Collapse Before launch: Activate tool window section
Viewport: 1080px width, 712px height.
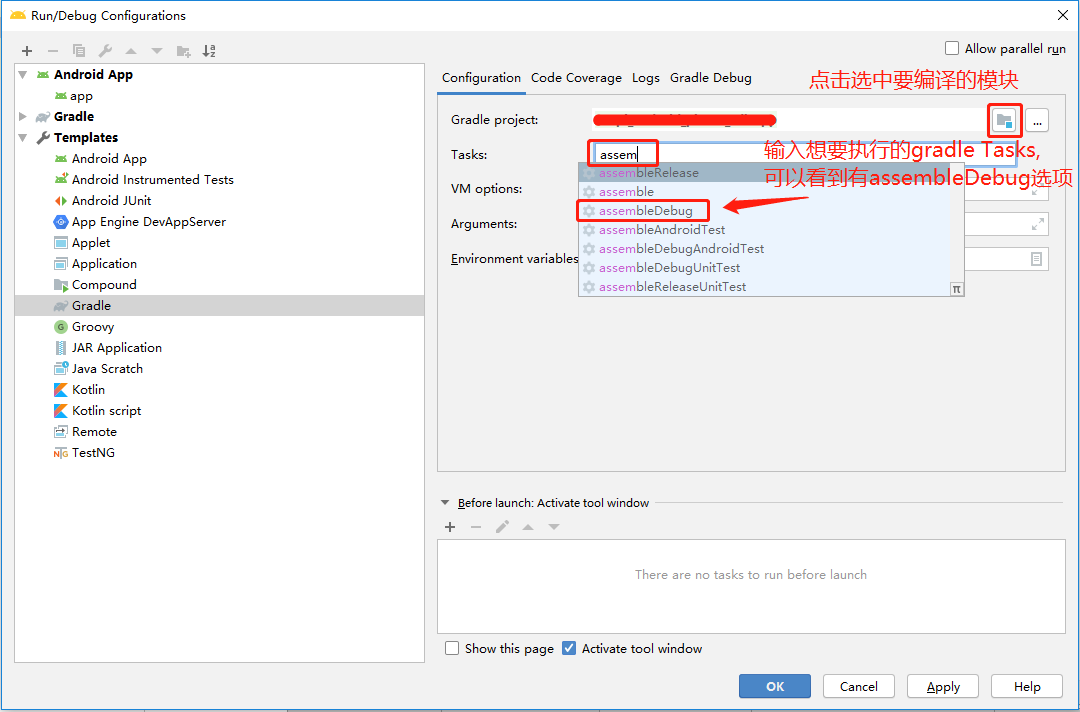pos(445,503)
